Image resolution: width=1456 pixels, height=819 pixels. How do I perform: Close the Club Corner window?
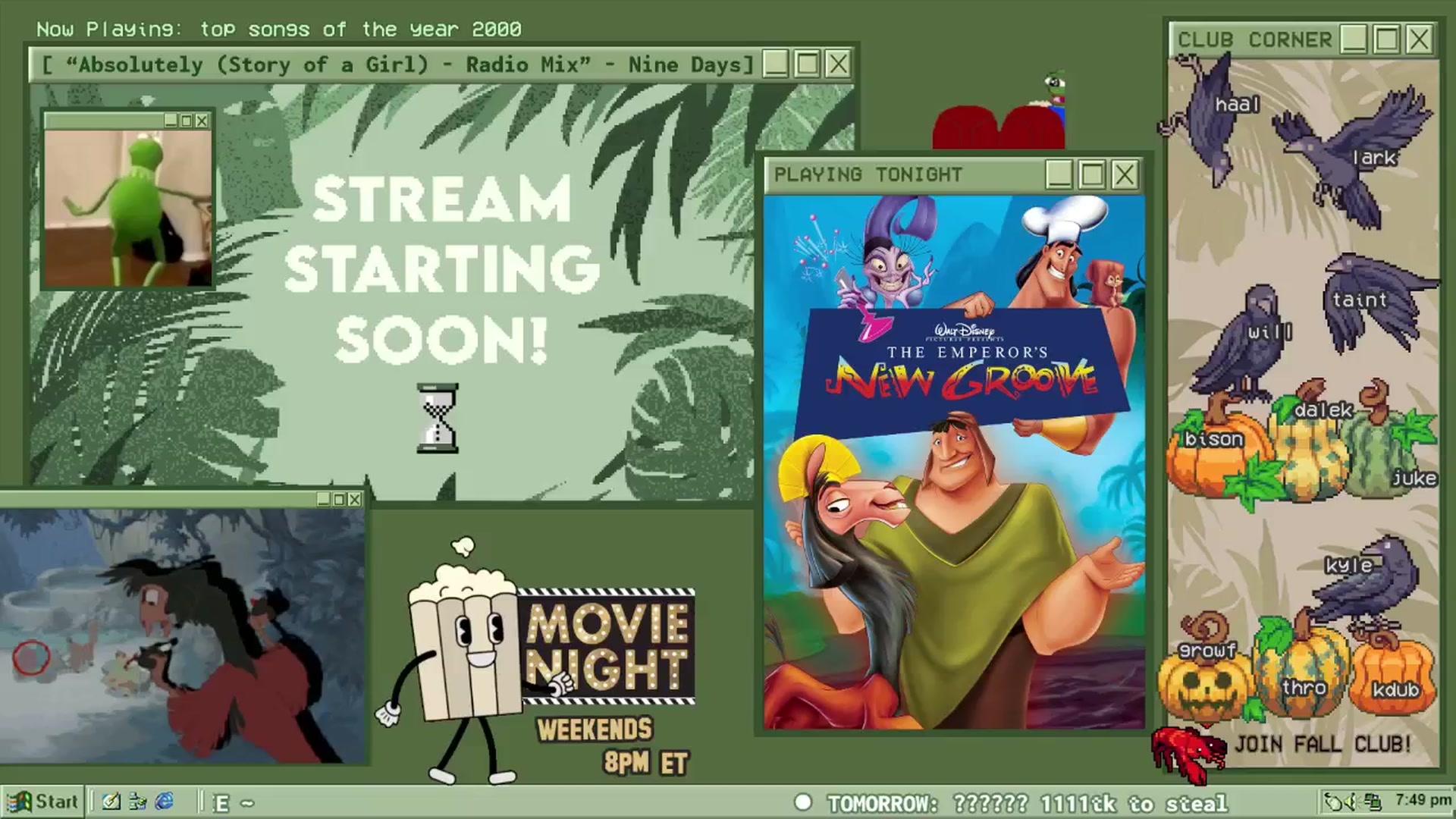click(x=1420, y=39)
